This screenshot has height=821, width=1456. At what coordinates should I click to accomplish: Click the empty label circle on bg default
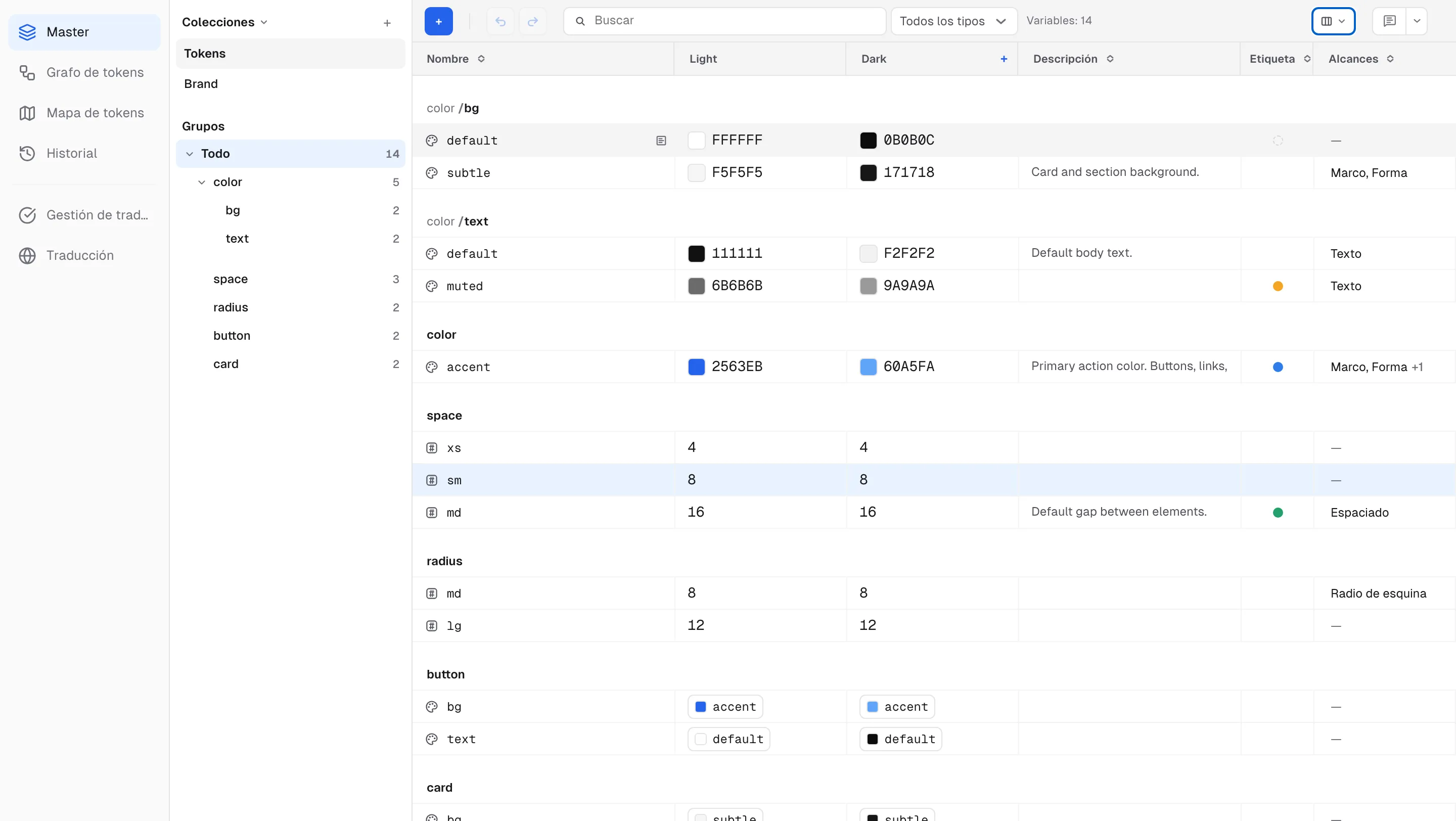[x=1278, y=140]
